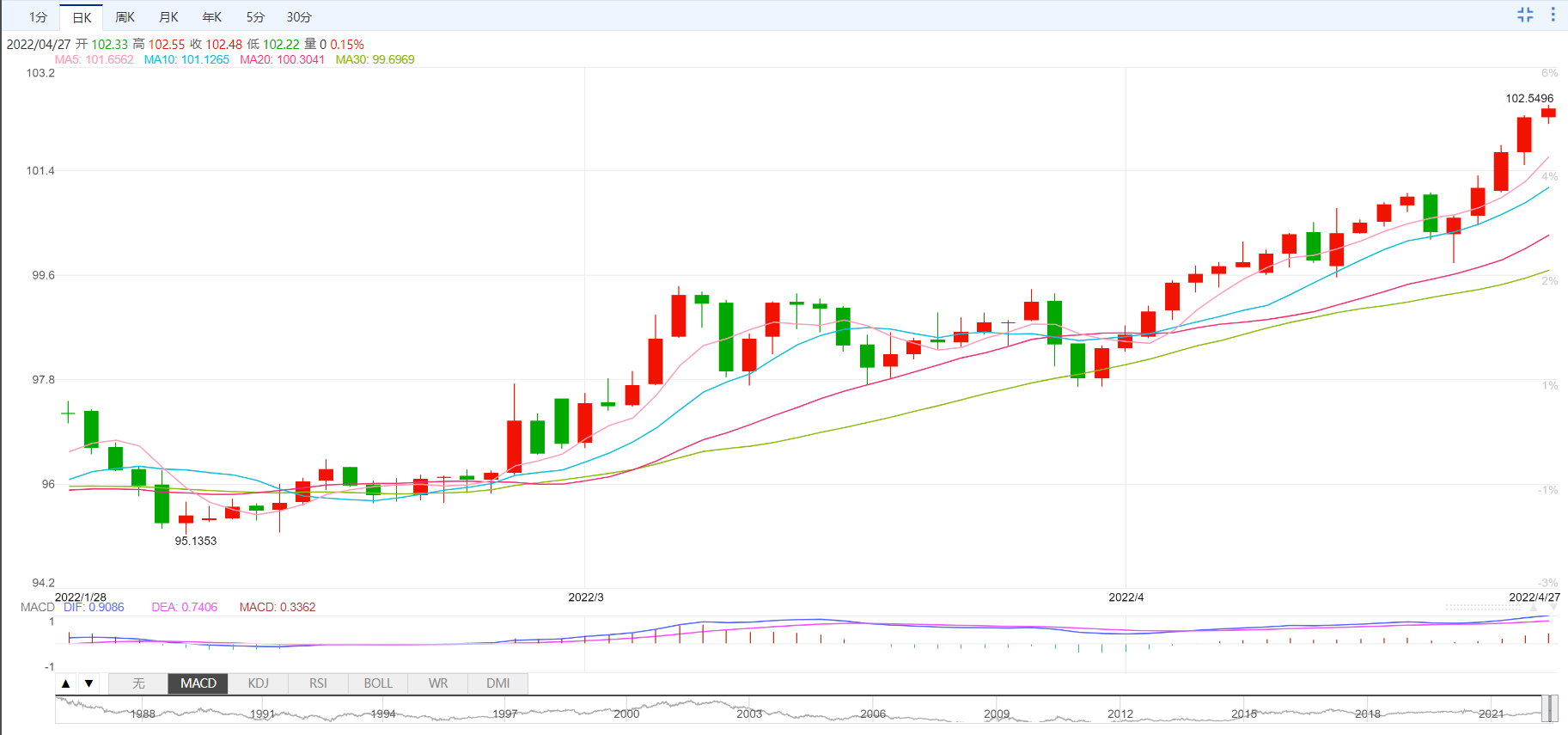Click the MA5: 101.6562 label
Viewport: 1568px width, 735px height.
coord(95,59)
